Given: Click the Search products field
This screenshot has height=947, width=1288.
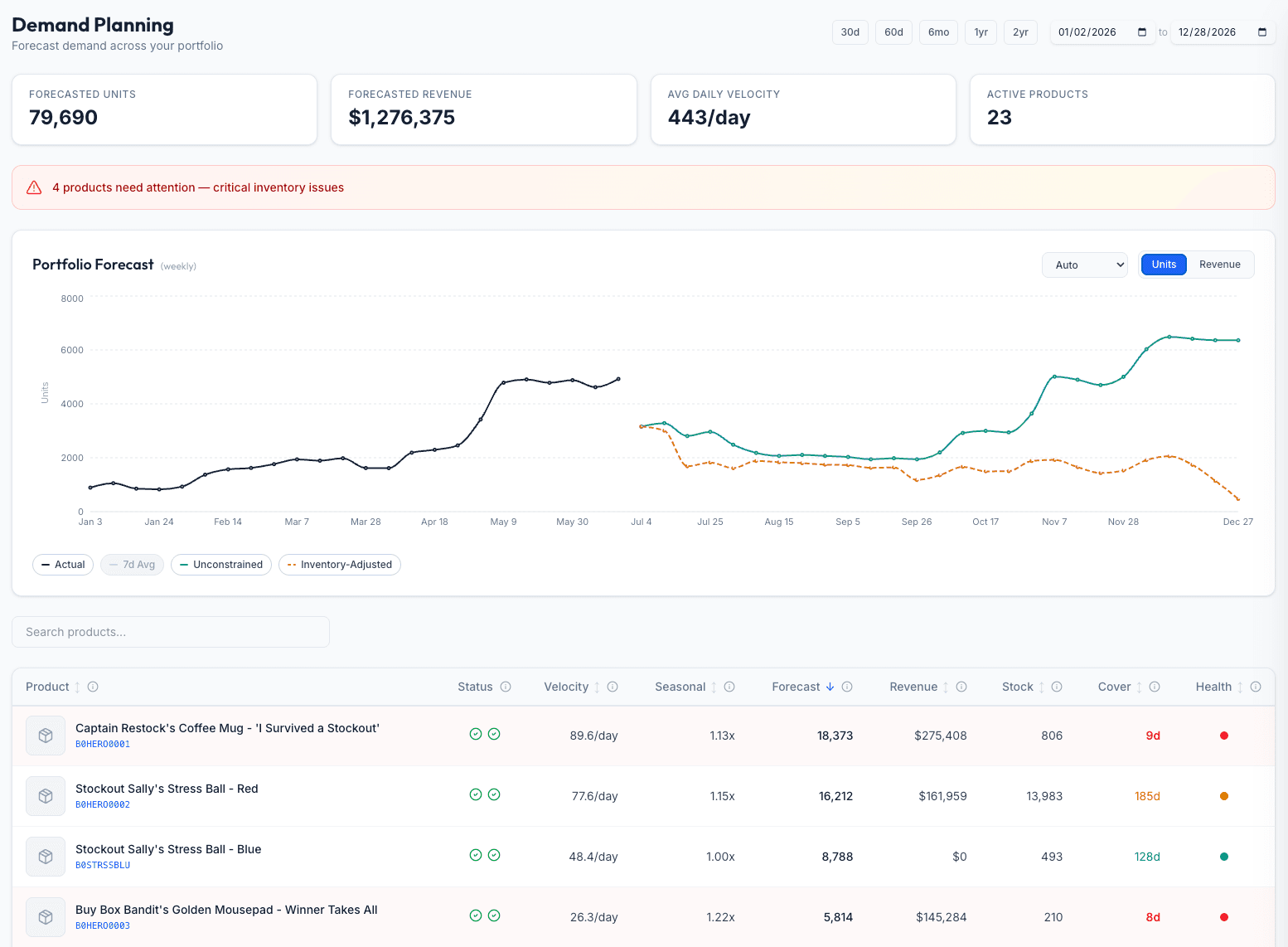Looking at the screenshot, I should point(171,632).
